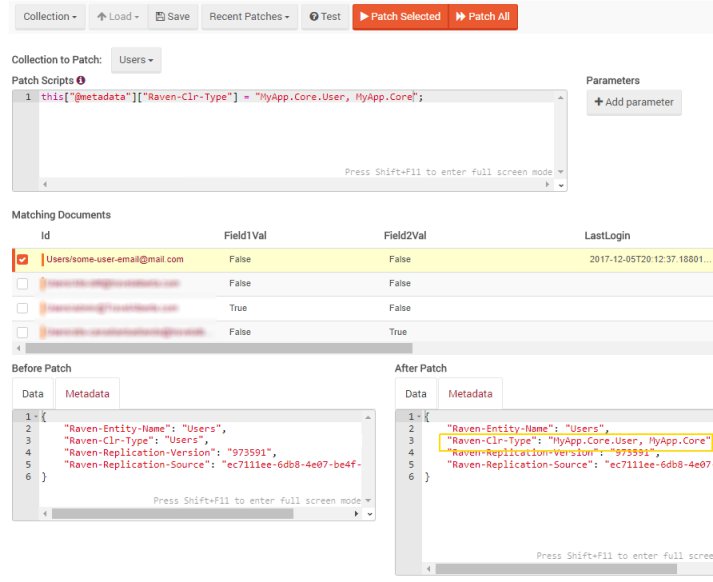Uncheck the Users/some-user-email@mail.com document row
This screenshot has height=582, width=713.
point(23,260)
